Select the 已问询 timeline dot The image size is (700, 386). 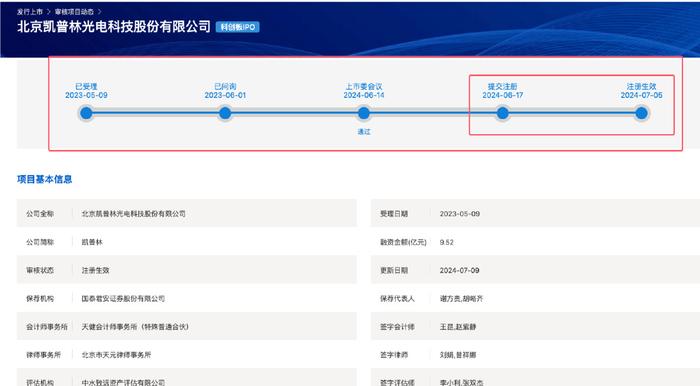[x=225, y=113]
